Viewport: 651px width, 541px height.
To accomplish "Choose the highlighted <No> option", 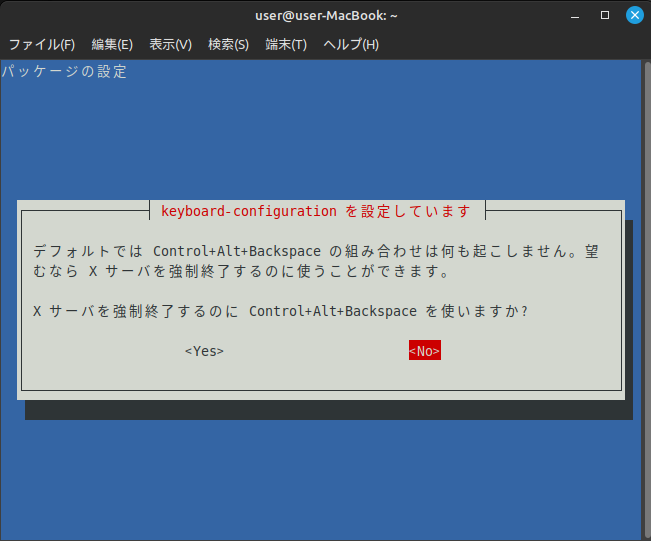I will coord(425,350).
